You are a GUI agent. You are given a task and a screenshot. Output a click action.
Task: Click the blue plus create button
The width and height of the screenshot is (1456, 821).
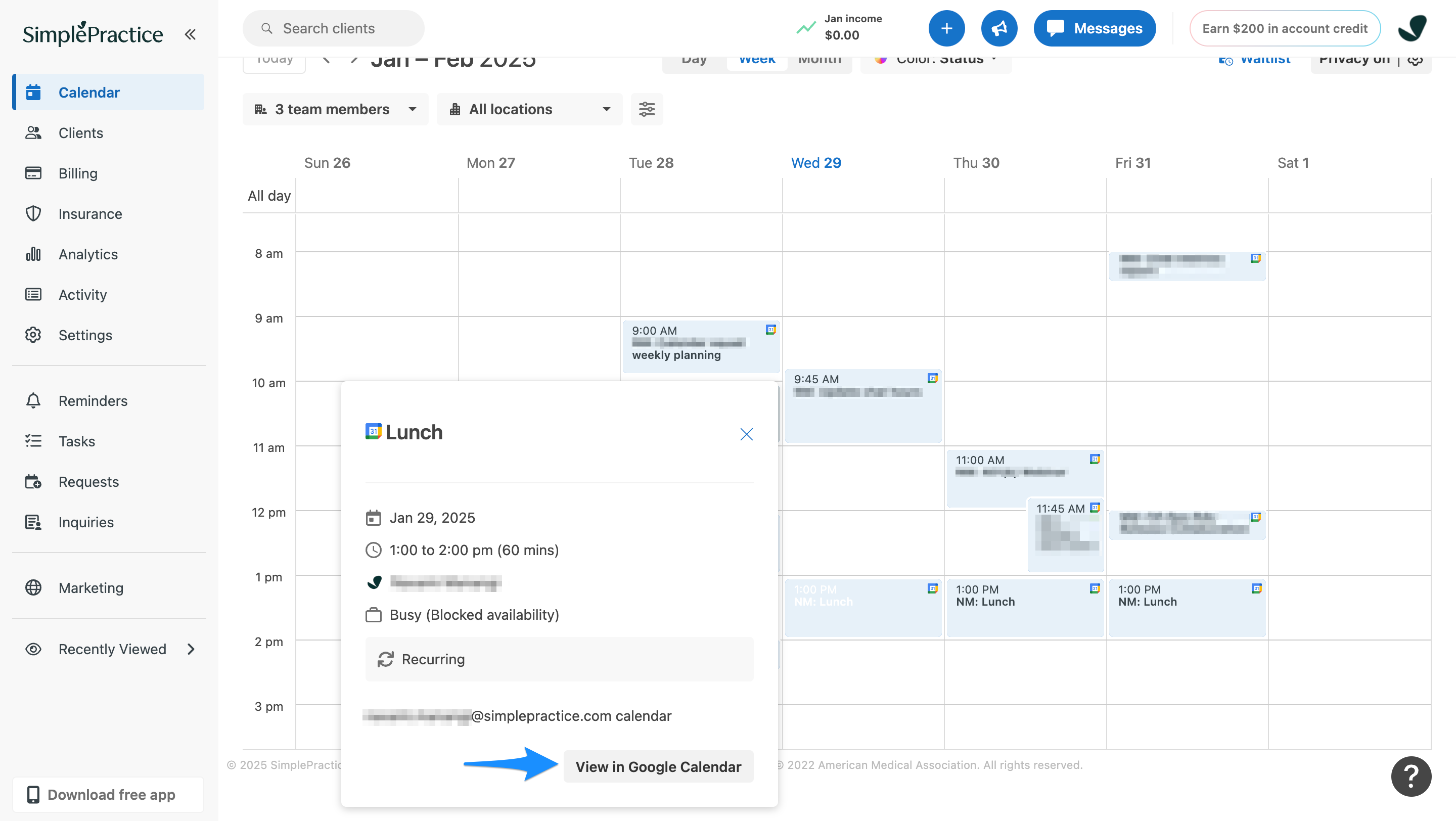pos(946,28)
